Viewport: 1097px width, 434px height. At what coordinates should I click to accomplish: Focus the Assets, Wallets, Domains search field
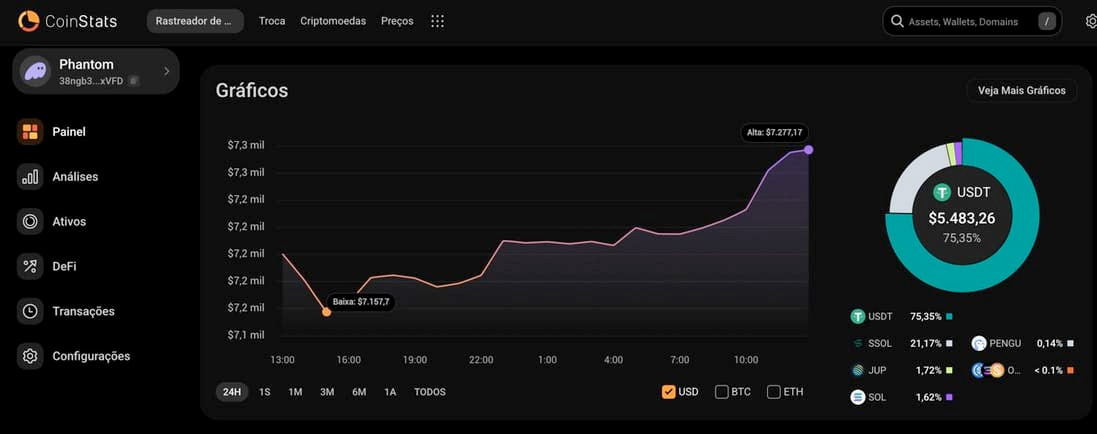965,21
